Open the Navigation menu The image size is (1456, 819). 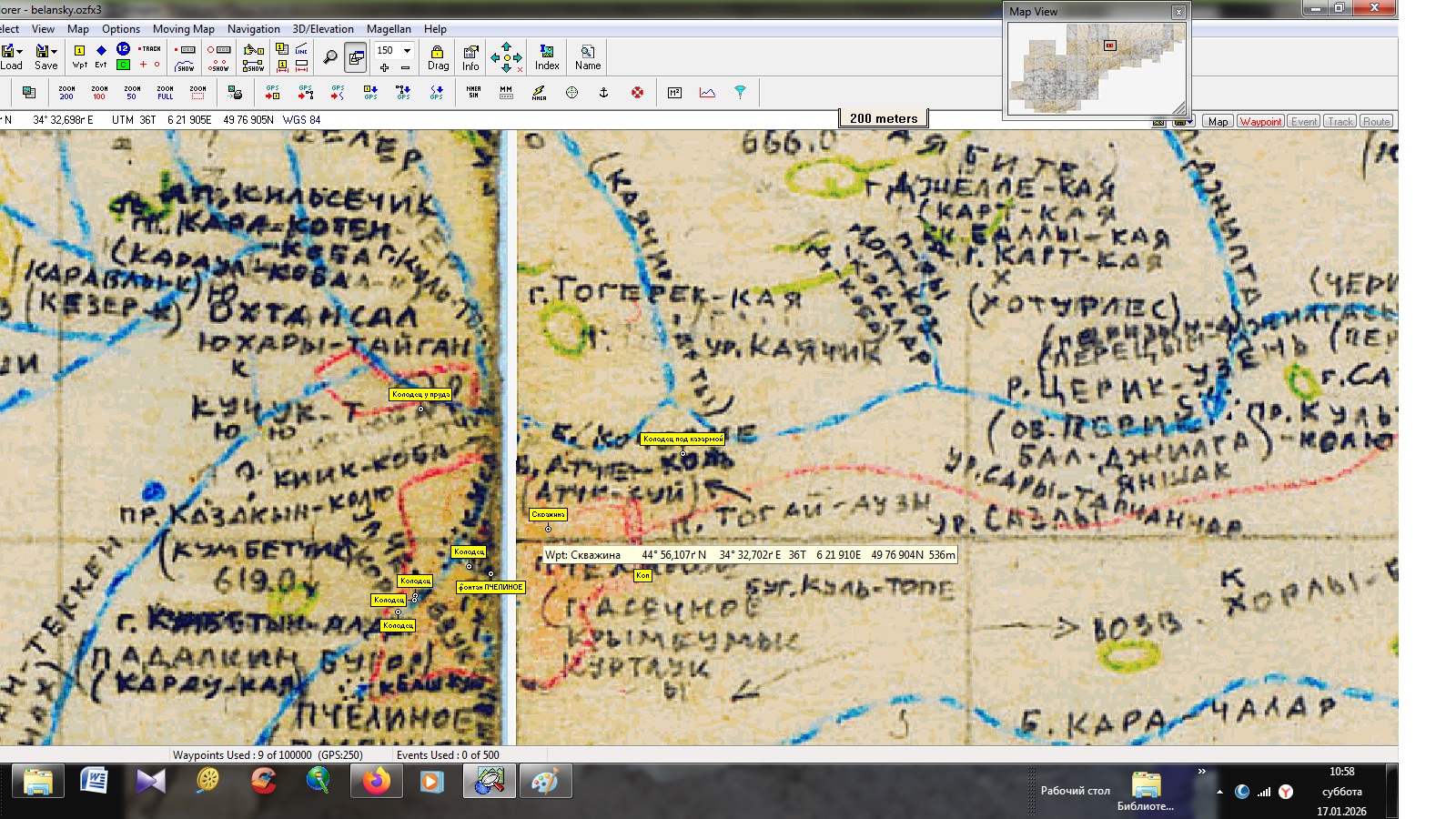253,29
